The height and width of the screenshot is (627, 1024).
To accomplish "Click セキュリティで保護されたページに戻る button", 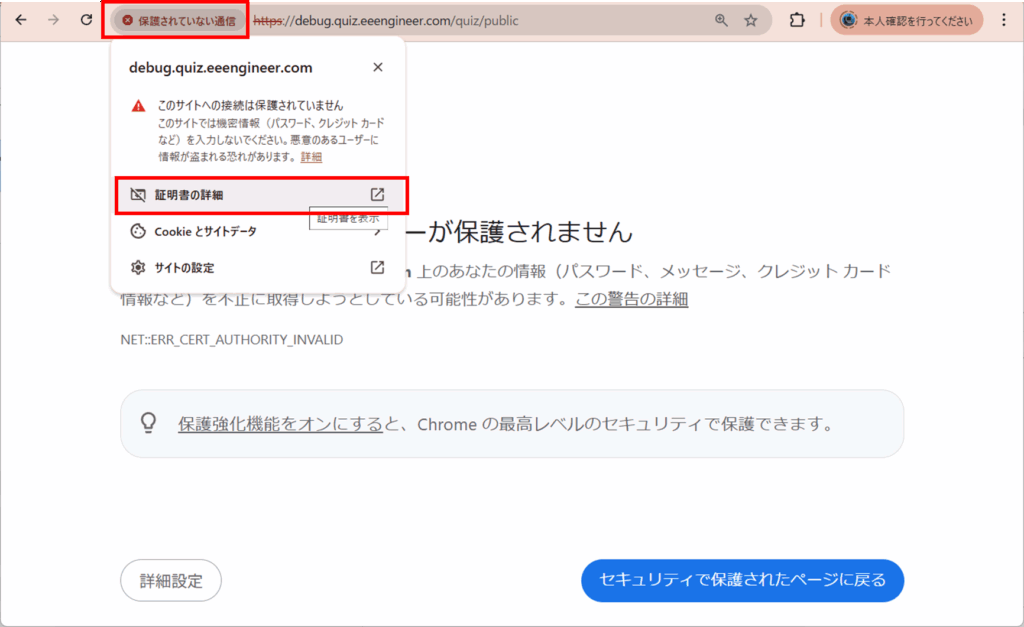I will coord(742,580).
